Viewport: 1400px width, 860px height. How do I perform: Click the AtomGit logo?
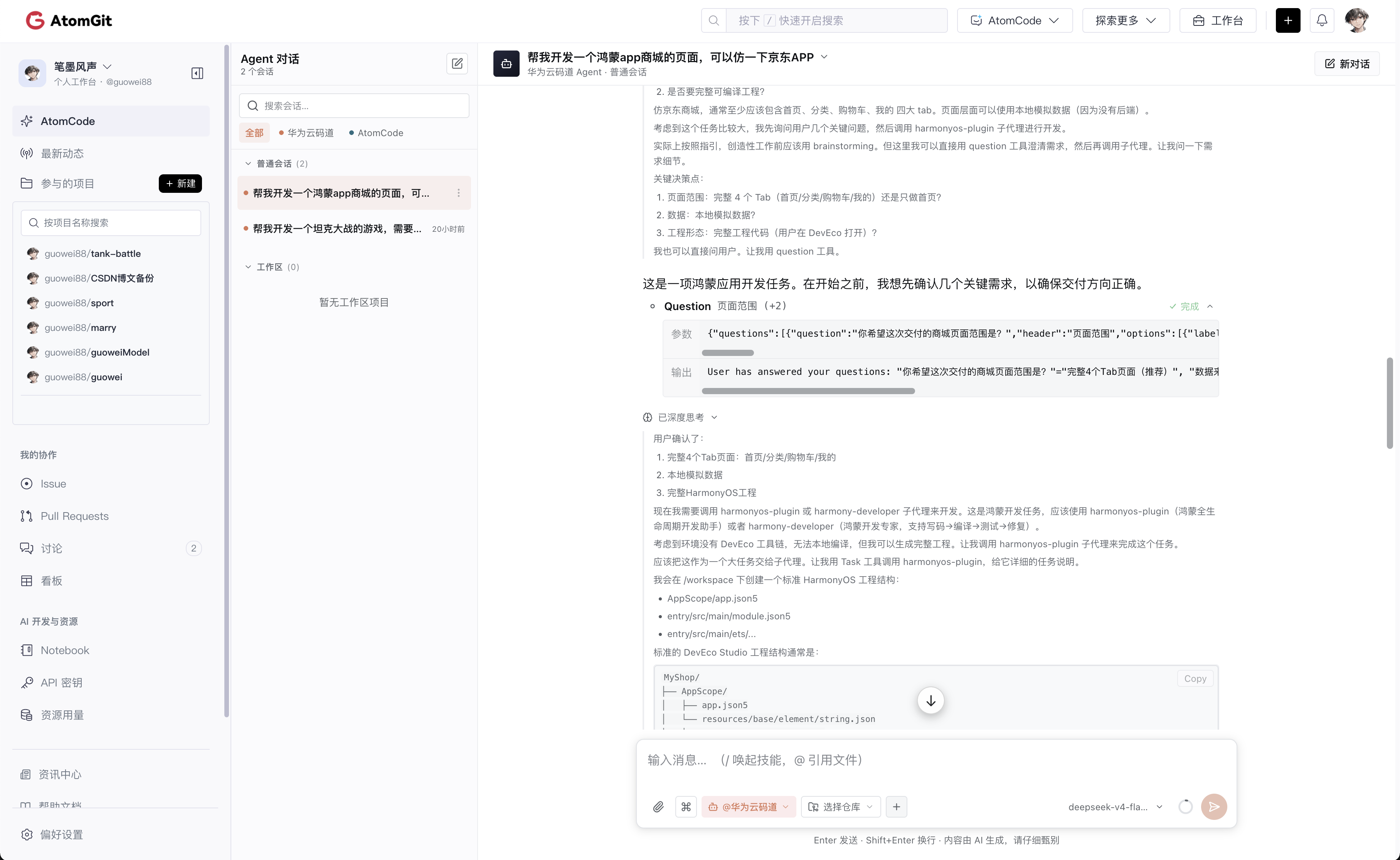coord(69,20)
